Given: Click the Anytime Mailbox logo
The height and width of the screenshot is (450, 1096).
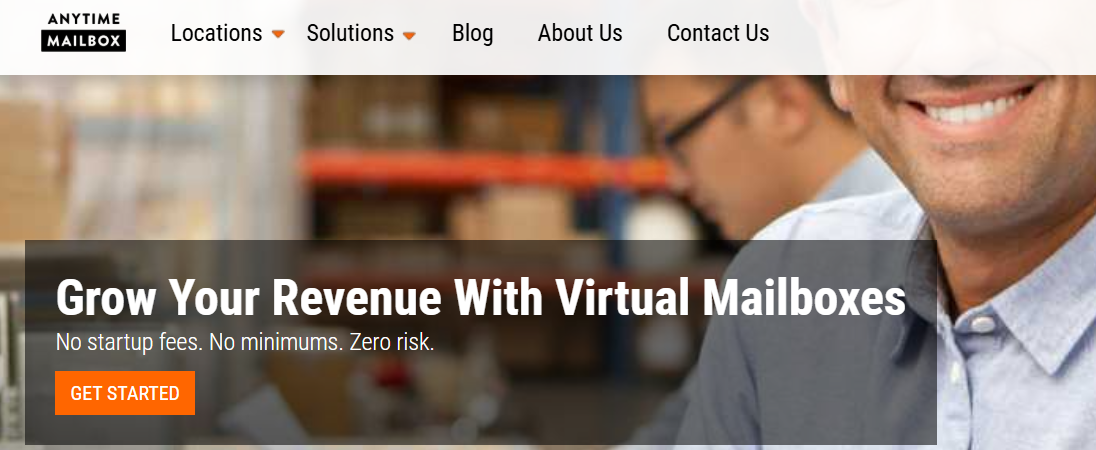Looking at the screenshot, I should (x=83, y=32).
